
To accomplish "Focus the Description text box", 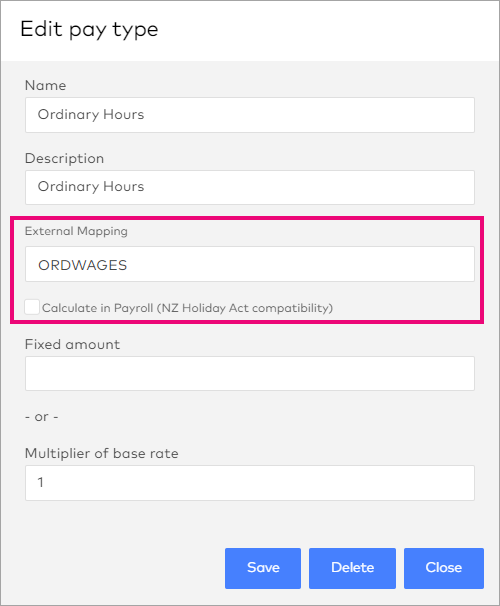I will (x=250, y=187).
